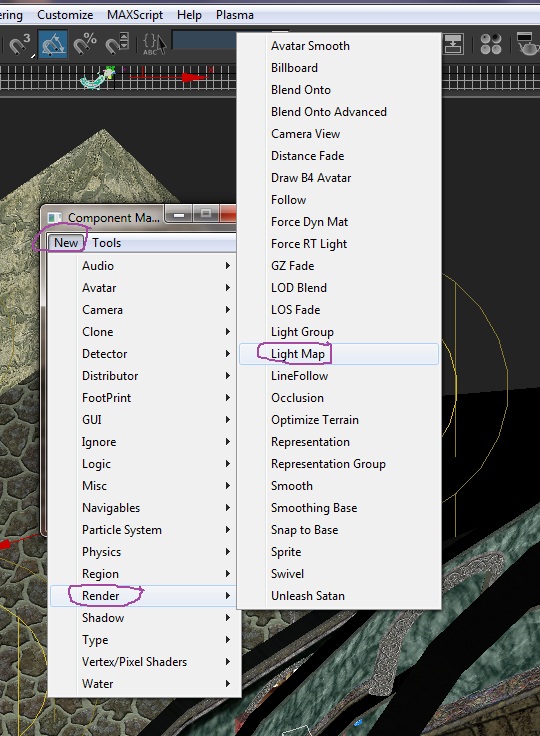The width and height of the screenshot is (540, 736).
Task: Toggle the Spinner Snap icon
Action: pyautogui.click(x=117, y=44)
